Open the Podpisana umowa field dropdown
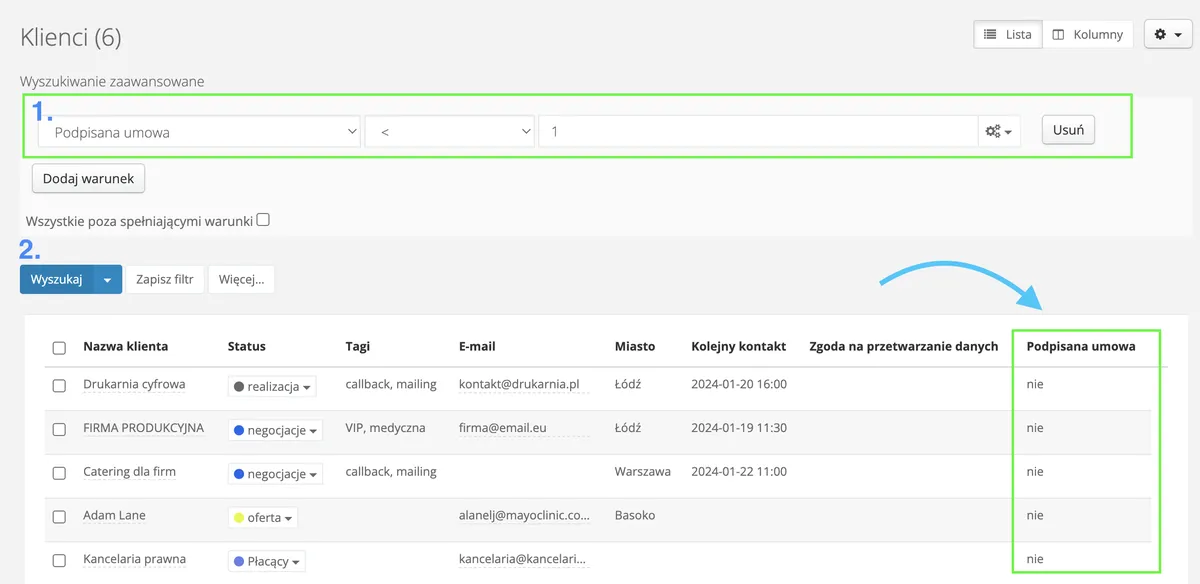The image size is (1200, 584). click(x=199, y=131)
